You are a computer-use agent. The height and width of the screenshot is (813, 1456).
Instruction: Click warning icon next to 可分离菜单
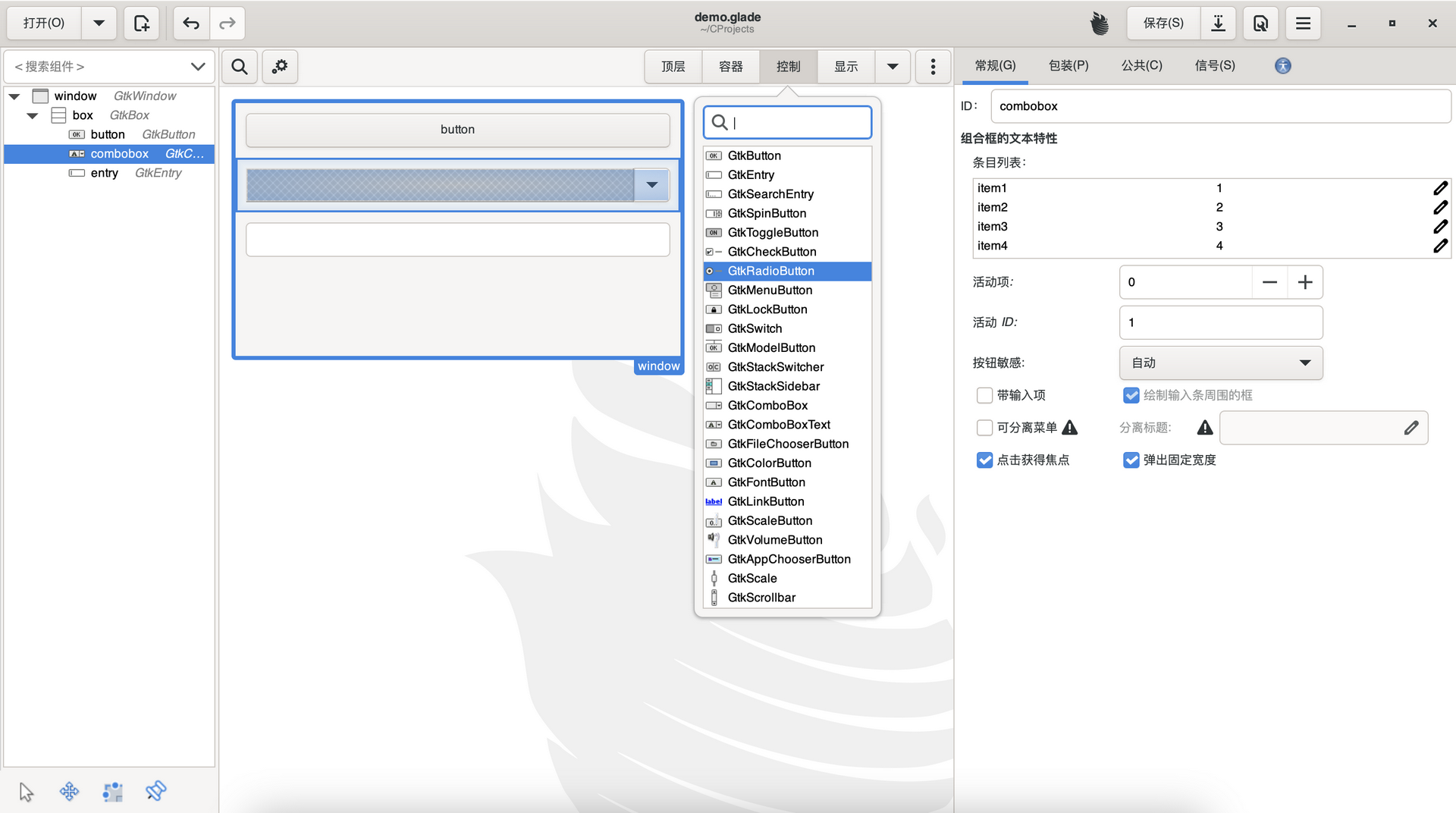(x=1070, y=428)
